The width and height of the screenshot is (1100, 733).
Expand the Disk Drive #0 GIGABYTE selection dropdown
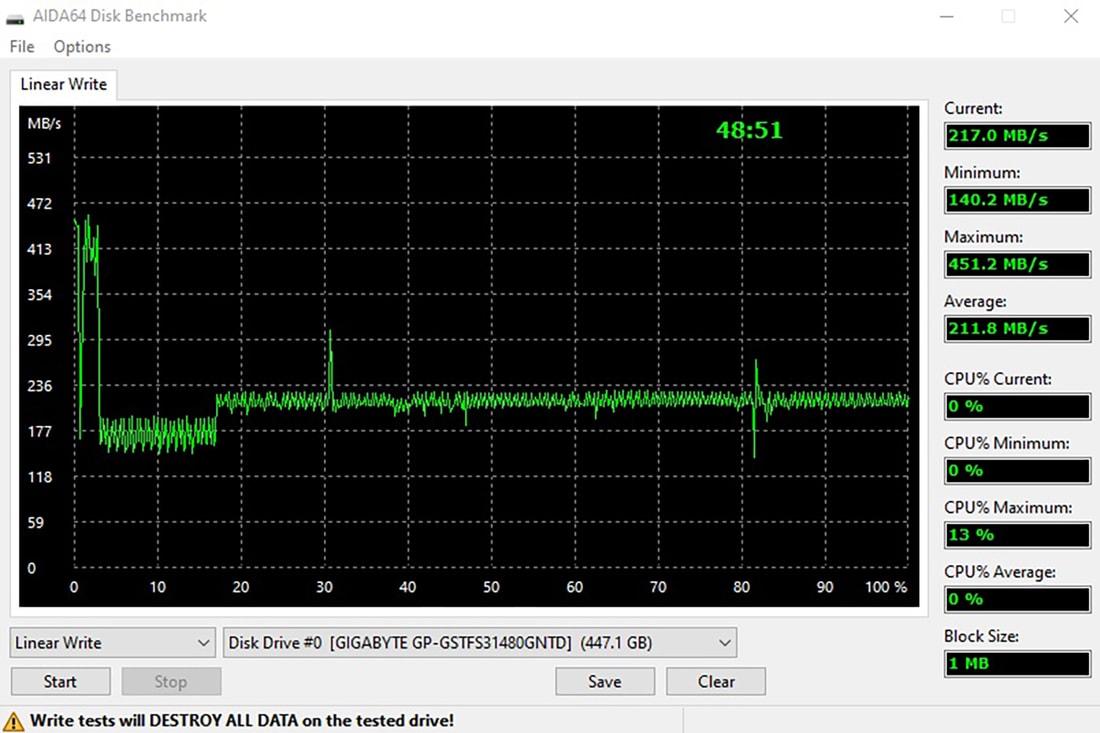480,643
